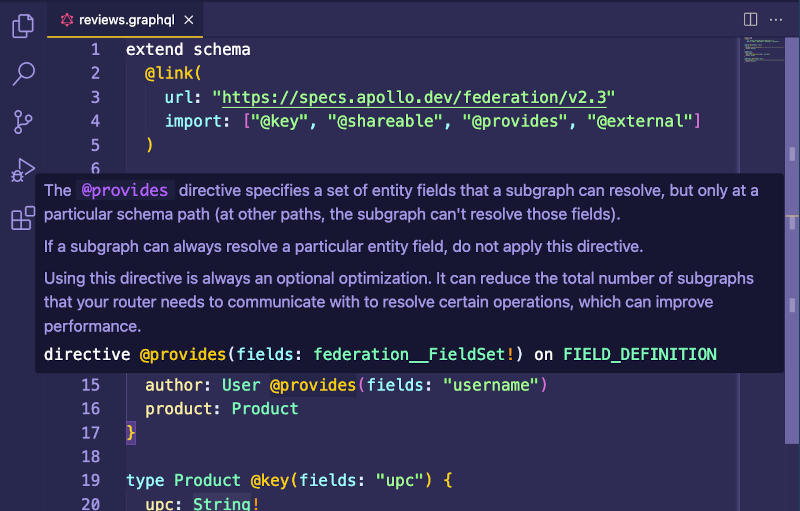The height and width of the screenshot is (511, 800).
Task: Click the closing brace on line 17
Action: point(130,433)
